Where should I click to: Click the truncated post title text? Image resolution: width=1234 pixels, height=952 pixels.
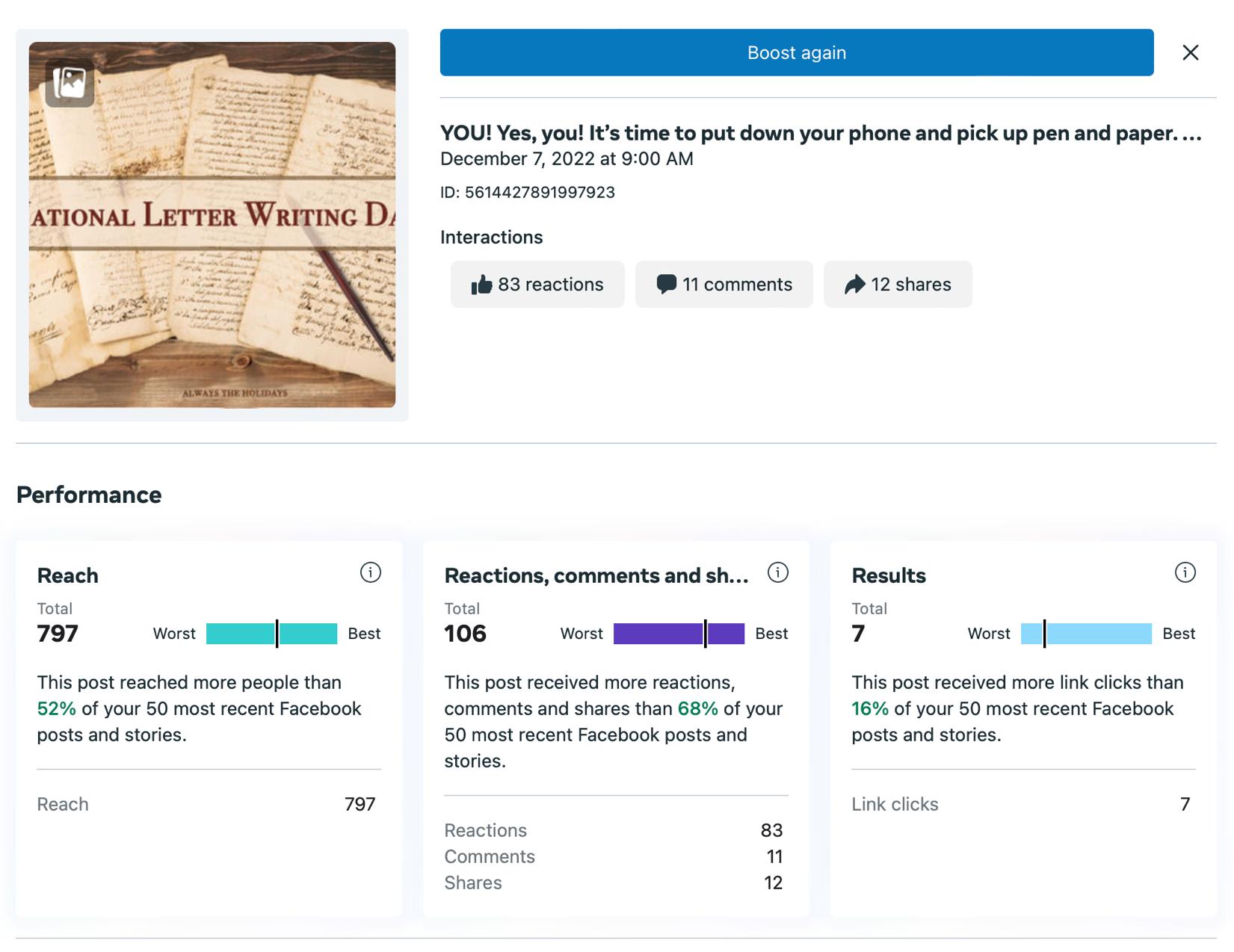[820, 133]
